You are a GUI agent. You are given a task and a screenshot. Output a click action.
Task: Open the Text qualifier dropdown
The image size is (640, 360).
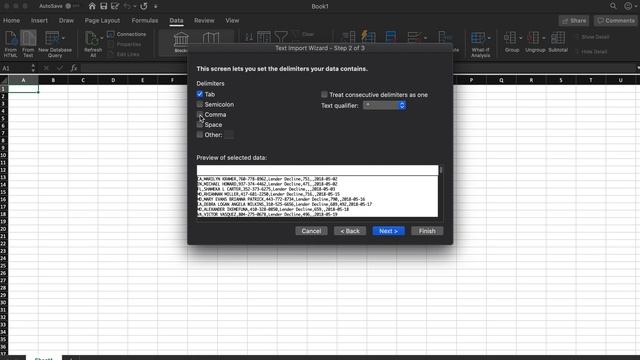coord(384,105)
